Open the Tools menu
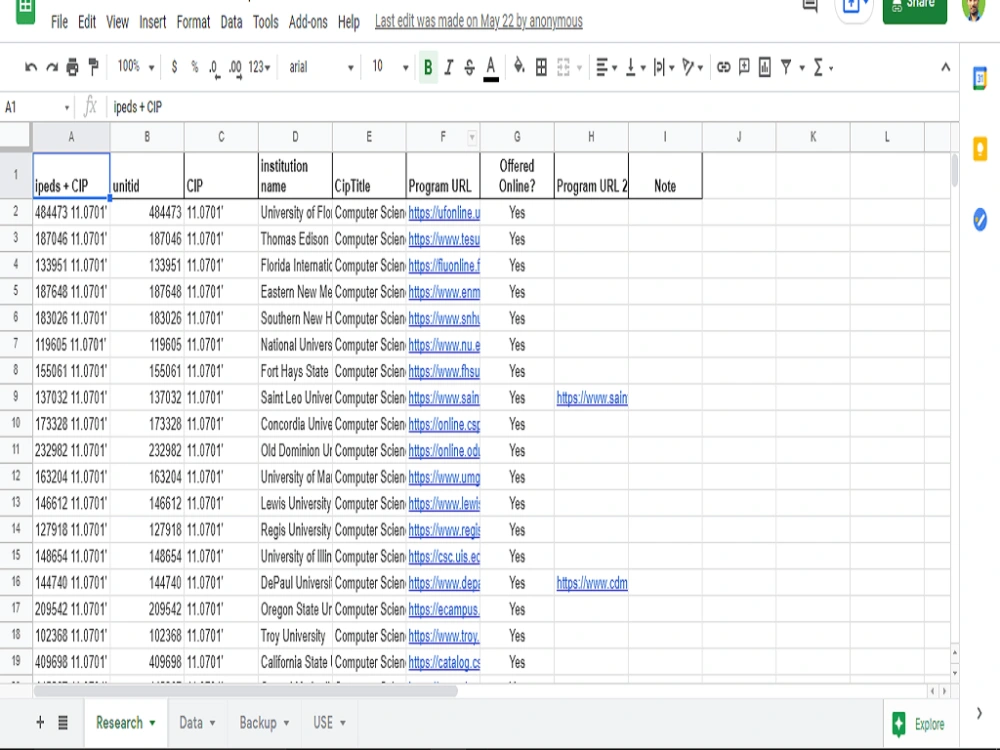The height and width of the screenshot is (750, 1000). pyautogui.click(x=265, y=22)
